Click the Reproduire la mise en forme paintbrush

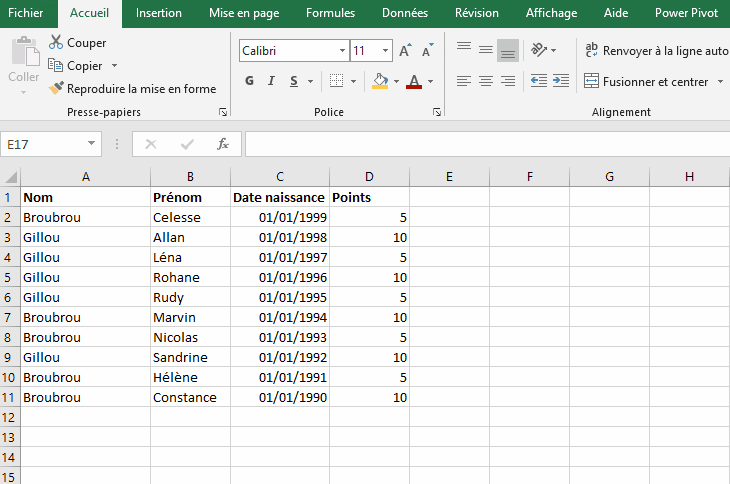57,89
